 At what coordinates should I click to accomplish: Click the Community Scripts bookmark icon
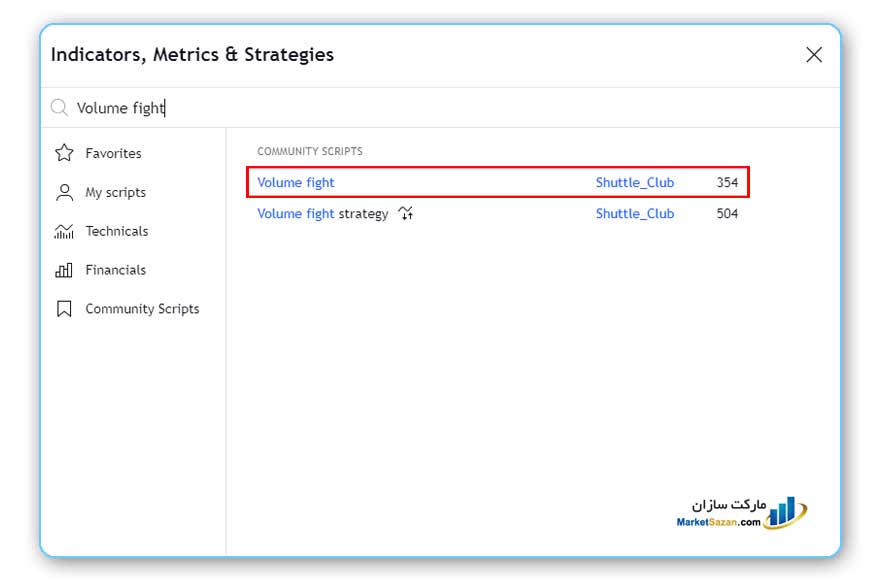click(x=65, y=309)
